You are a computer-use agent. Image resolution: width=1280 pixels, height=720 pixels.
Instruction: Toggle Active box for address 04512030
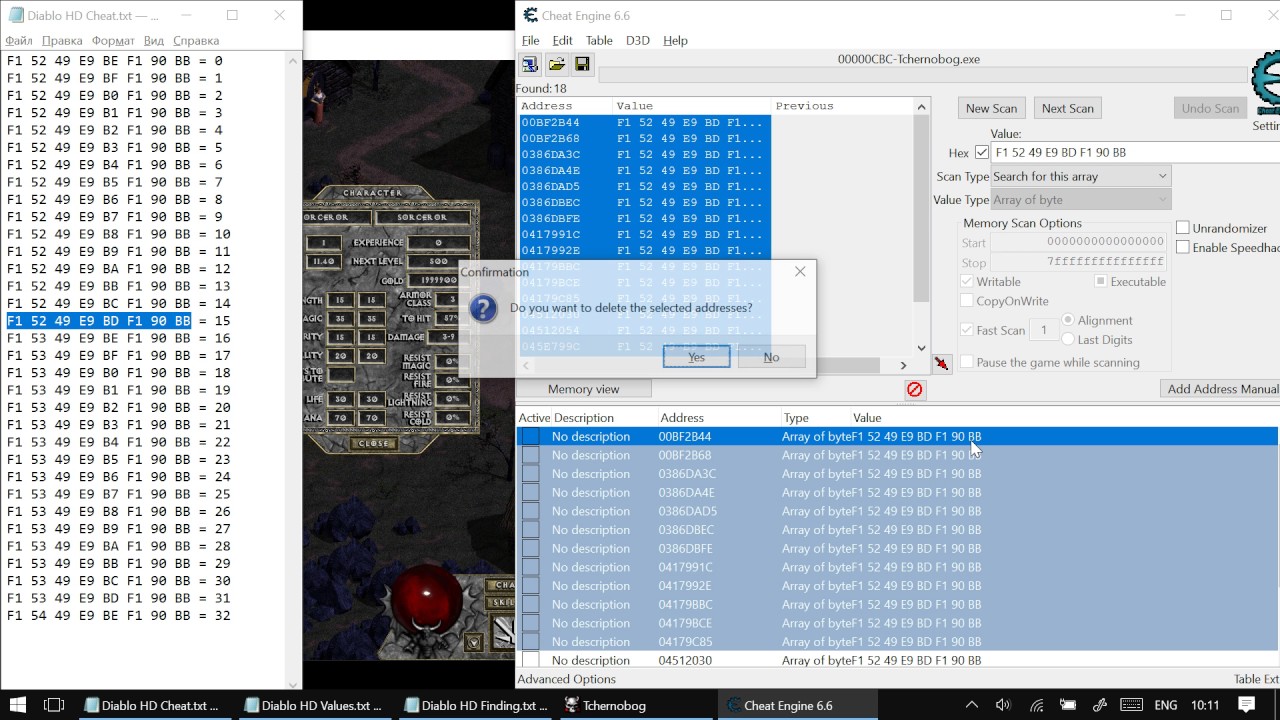pyautogui.click(x=530, y=660)
